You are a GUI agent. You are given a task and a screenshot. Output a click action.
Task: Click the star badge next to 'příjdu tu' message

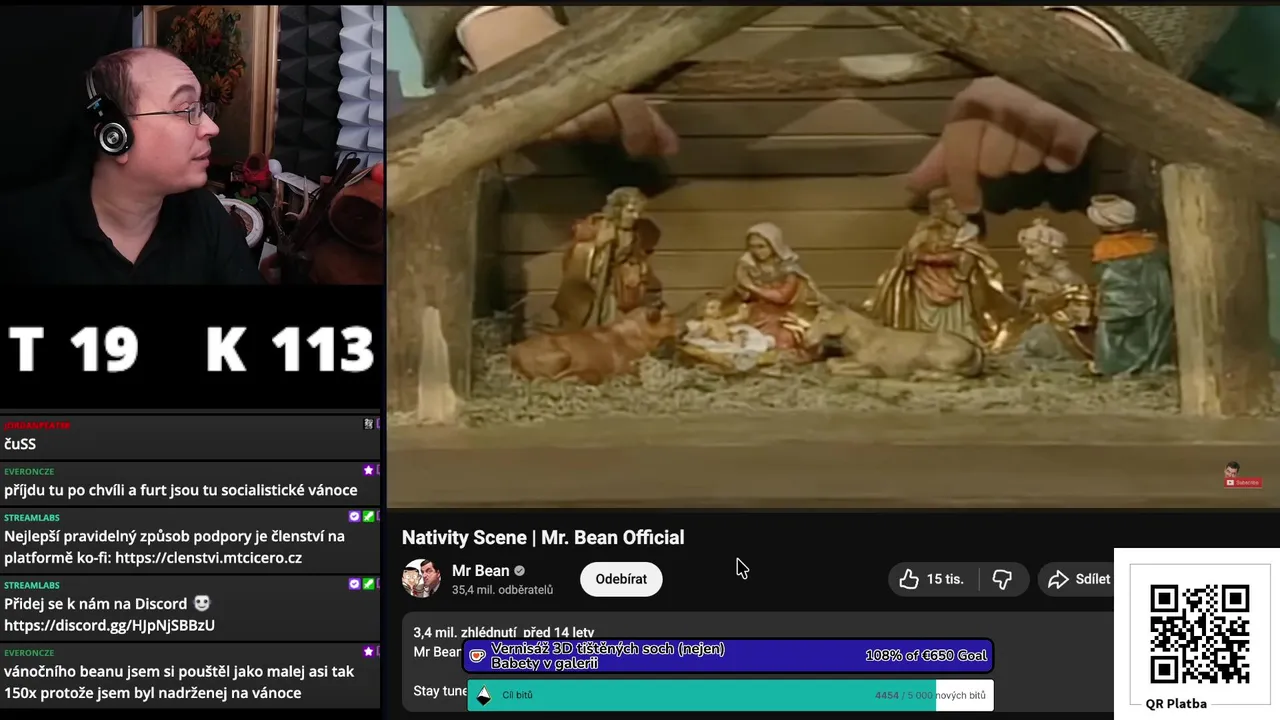pyautogui.click(x=368, y=470)
